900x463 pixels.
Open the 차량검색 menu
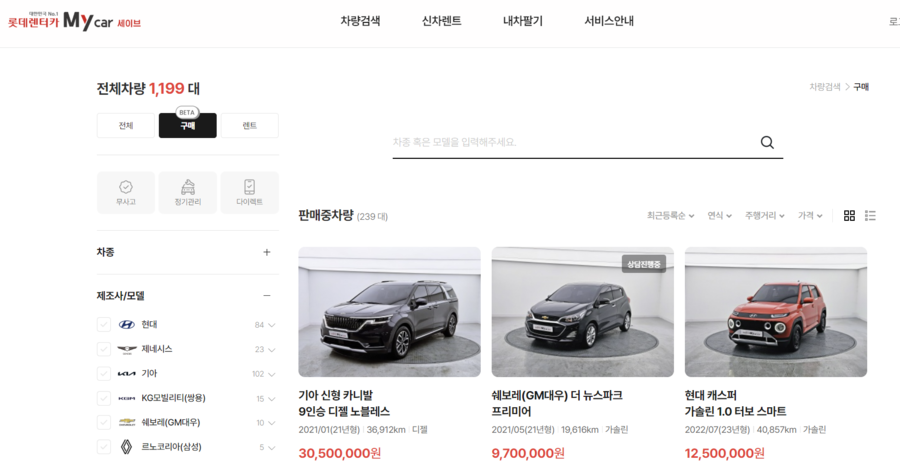(360, 21)
